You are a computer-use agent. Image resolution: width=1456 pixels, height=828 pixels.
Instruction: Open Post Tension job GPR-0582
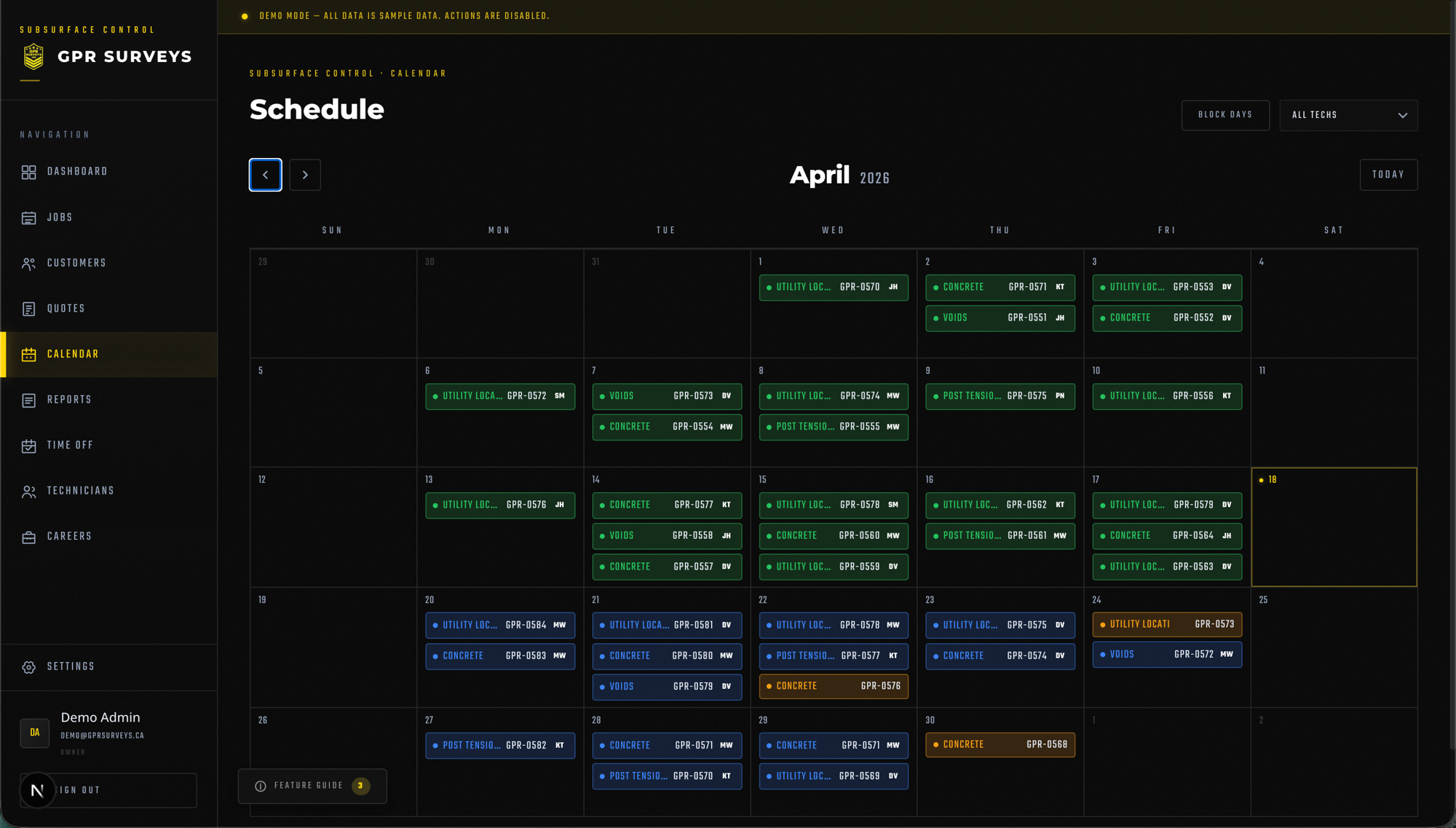500,746
